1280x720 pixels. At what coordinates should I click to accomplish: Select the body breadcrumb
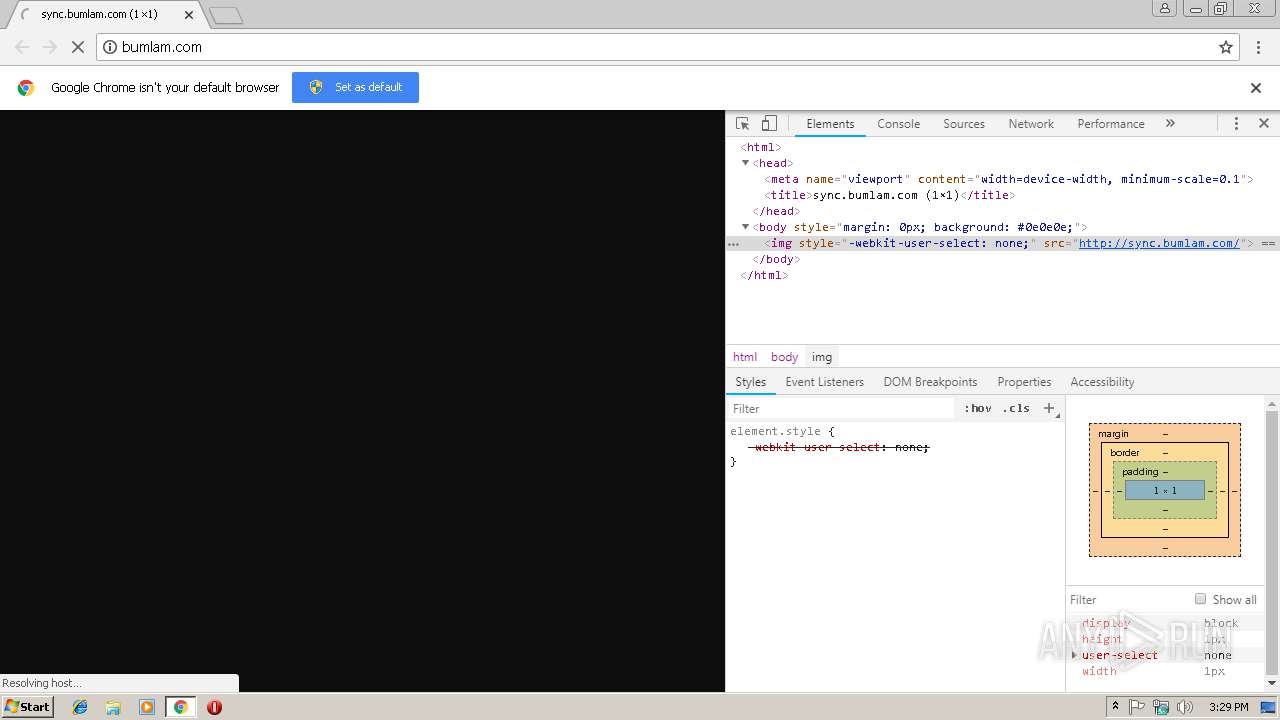coord(784,357)
